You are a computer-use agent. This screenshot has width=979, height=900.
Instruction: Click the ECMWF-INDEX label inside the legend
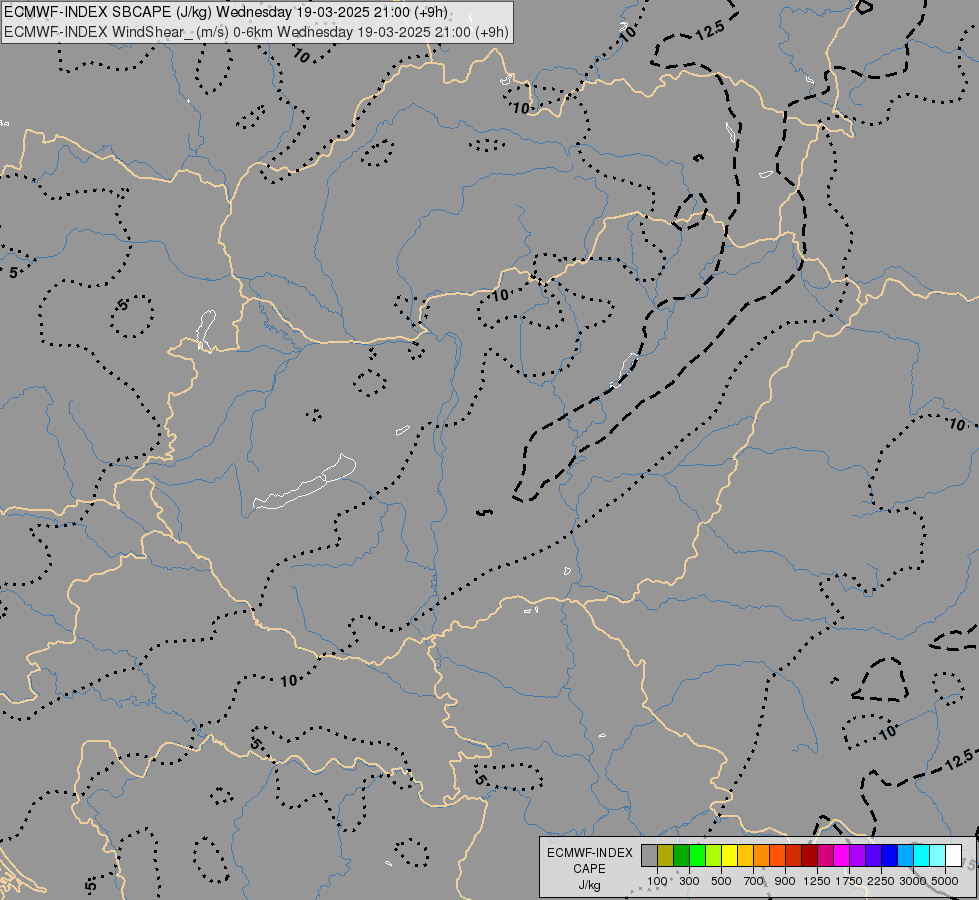tap(589, 853)
